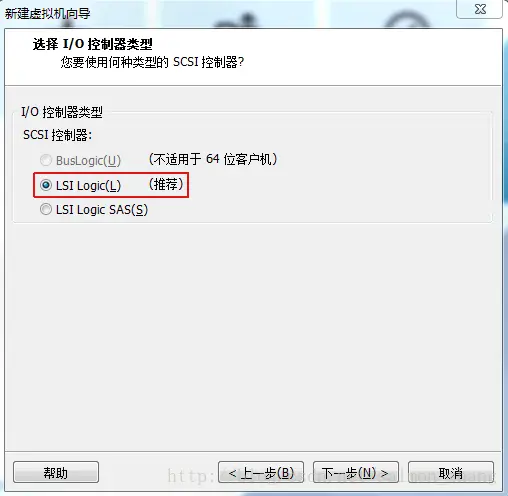The image size is (508, 496).
Task: Proceed using the 下一步(N) button
Action: (x=356, y=472)
